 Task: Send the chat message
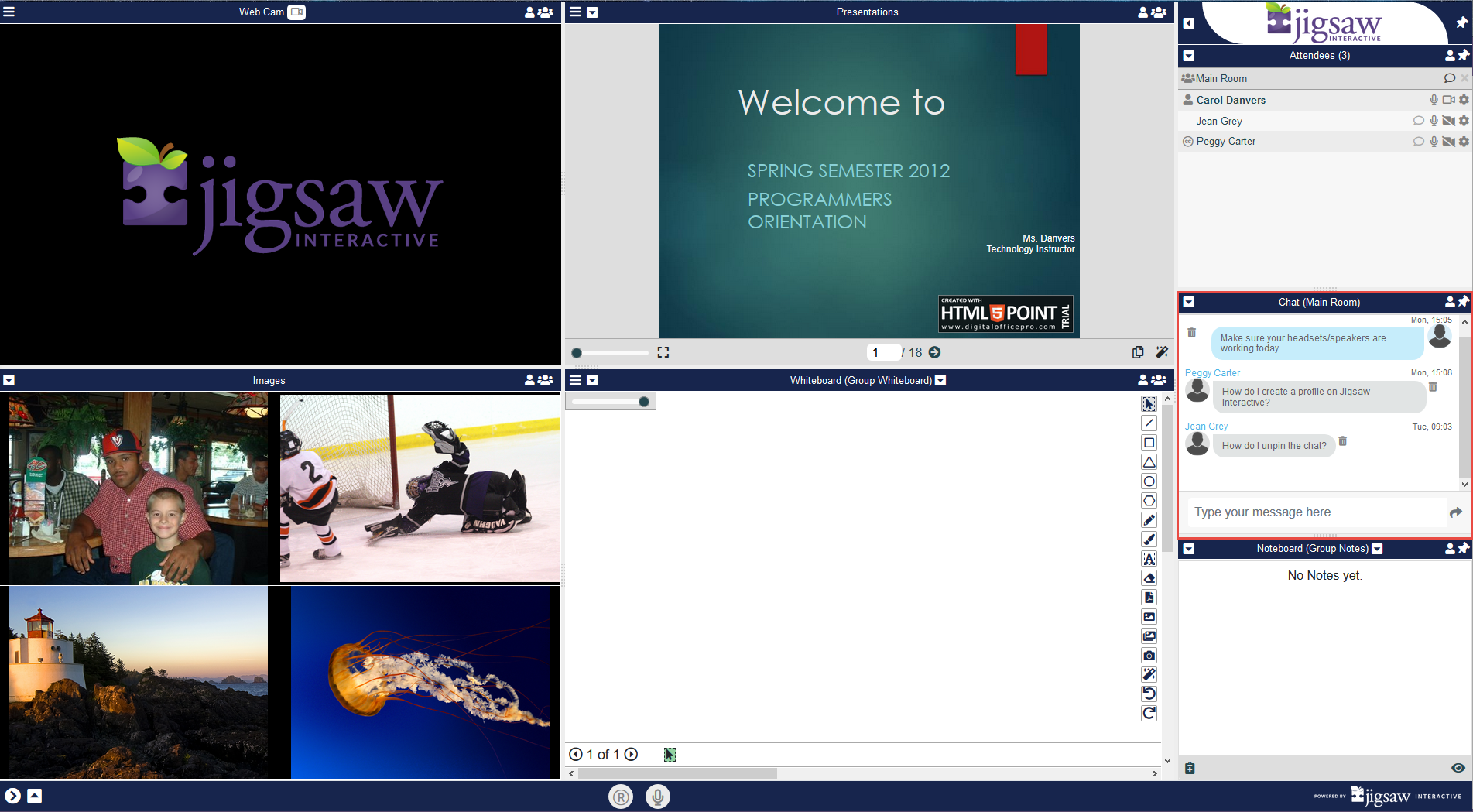tap(1455, 512)
